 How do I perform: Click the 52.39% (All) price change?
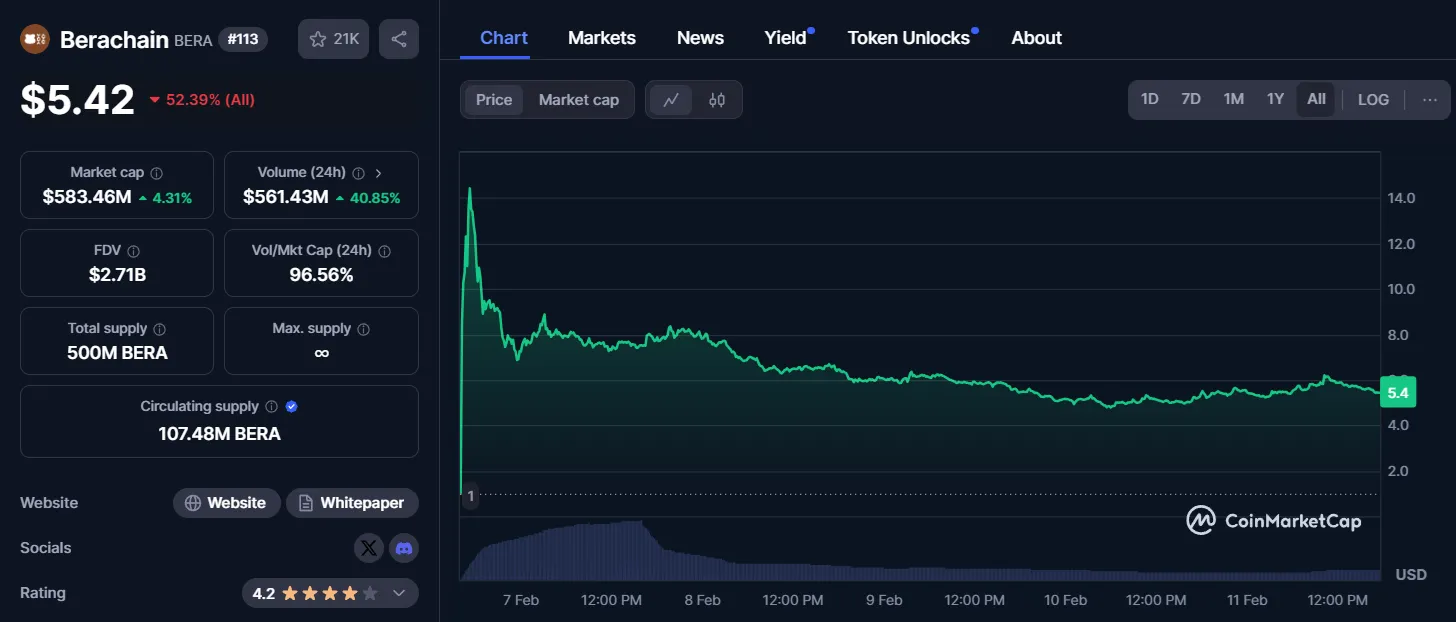202,100
